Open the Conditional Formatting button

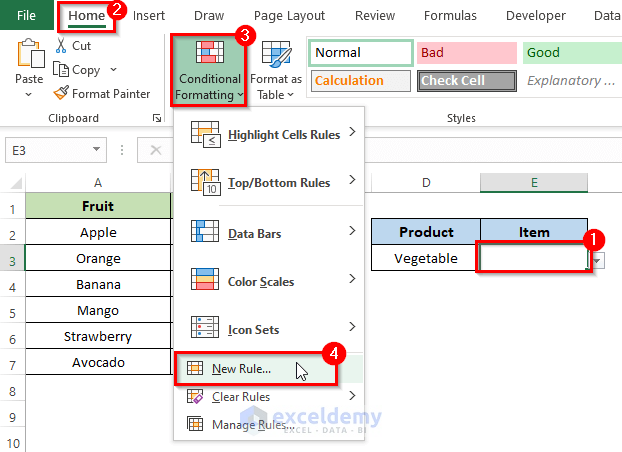click(x=209, y=70)
